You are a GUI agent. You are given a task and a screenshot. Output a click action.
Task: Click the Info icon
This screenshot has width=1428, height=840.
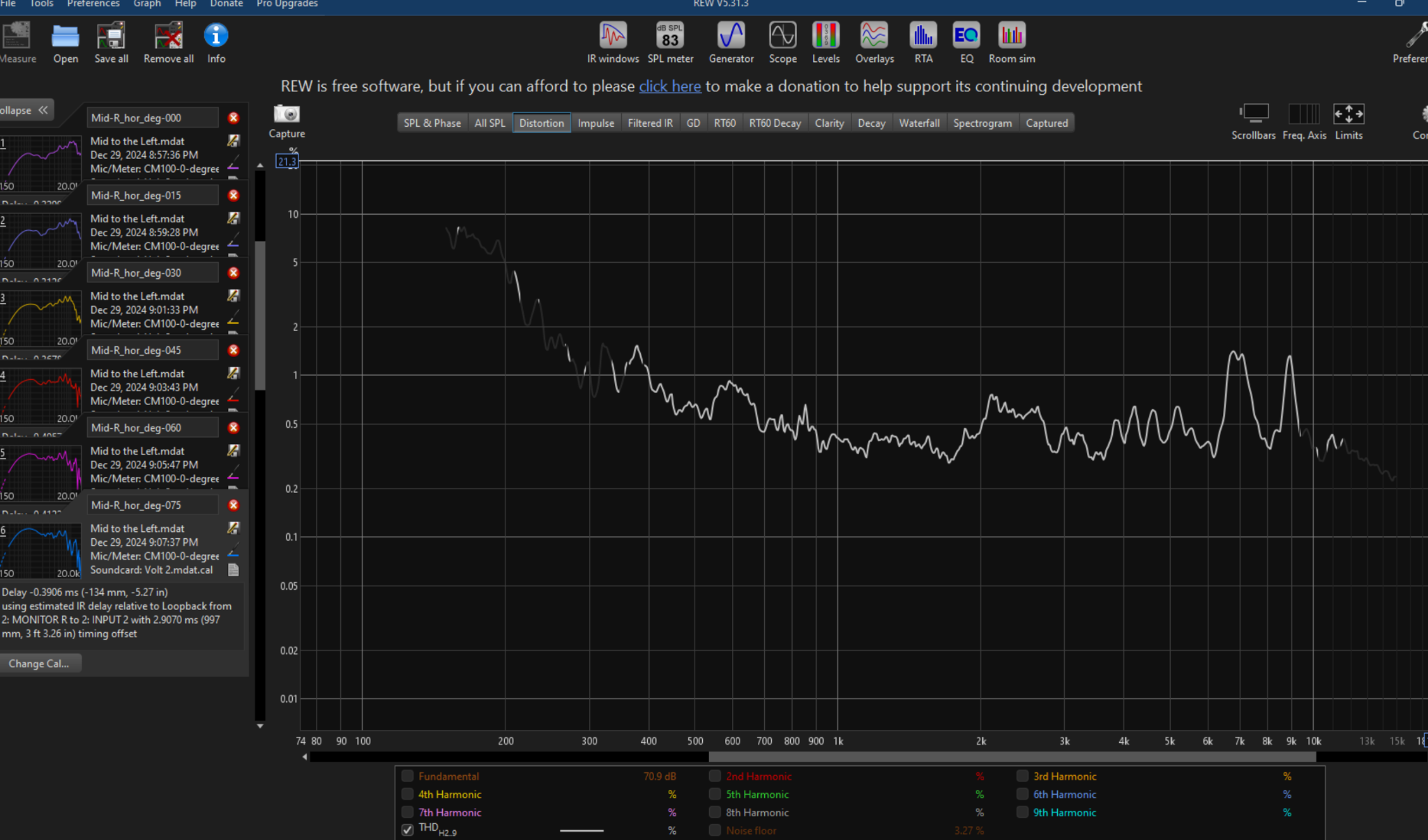[x=216, y=43]
